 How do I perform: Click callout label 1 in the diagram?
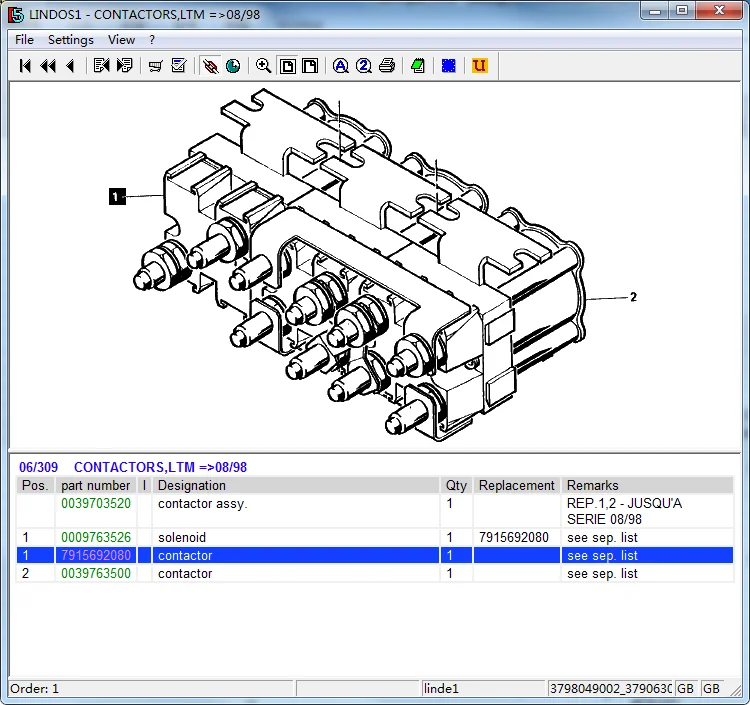click(x=117, y=197)
